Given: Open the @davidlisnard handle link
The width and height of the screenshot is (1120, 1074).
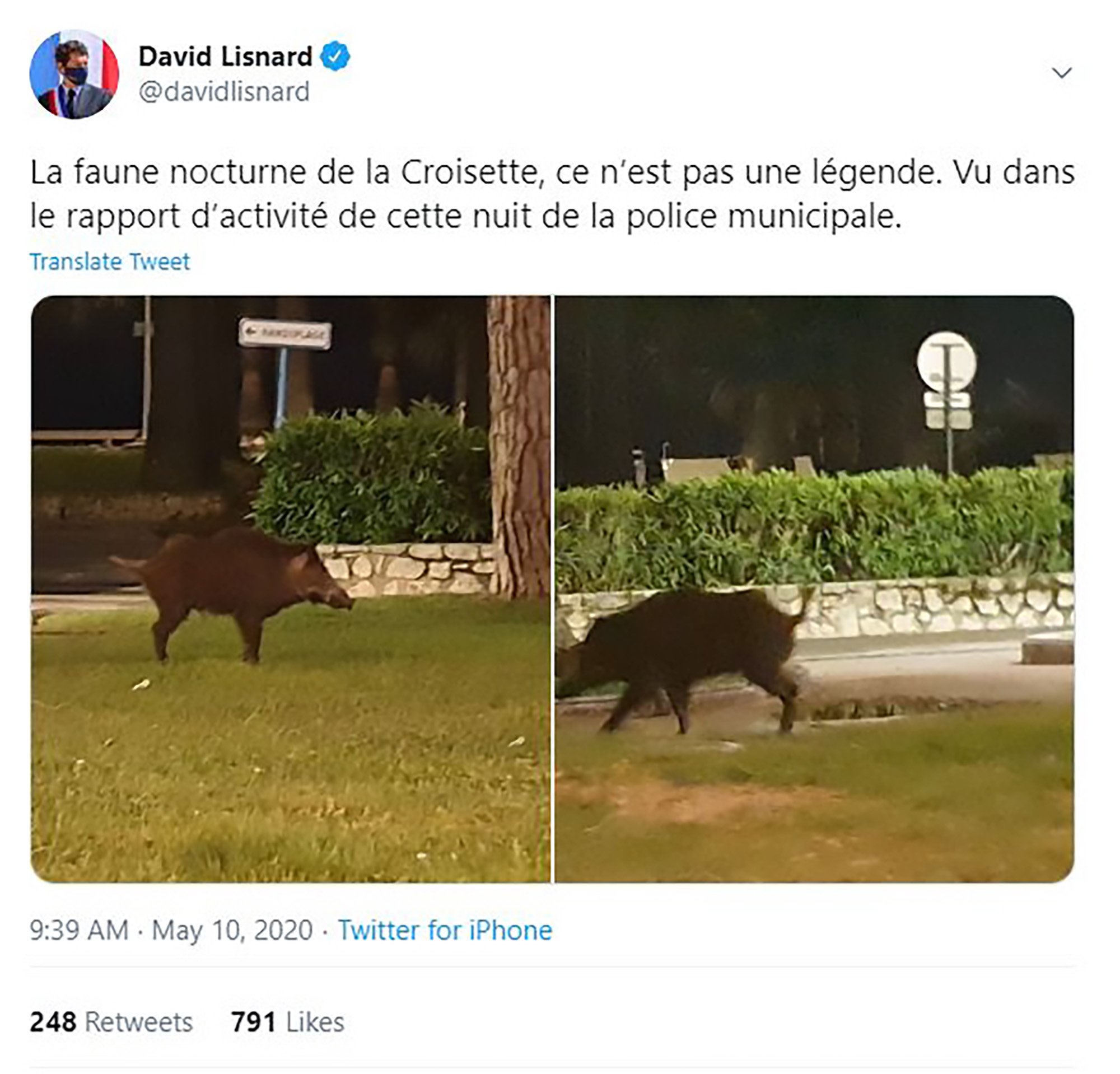Looking at the screenshot, I should (x=224, y=91).
